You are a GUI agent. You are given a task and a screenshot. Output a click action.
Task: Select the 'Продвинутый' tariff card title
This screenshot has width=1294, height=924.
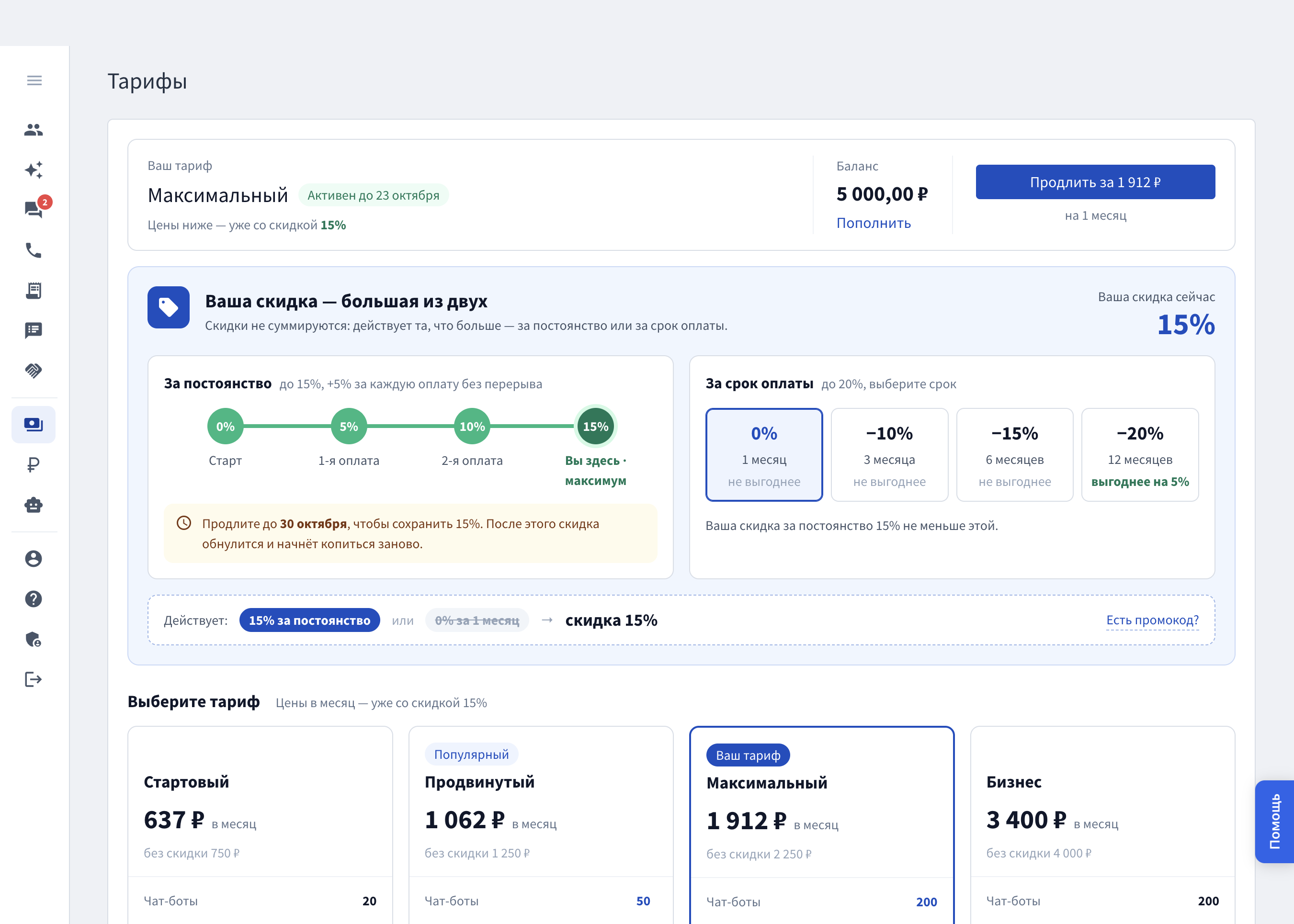[480, 782]
